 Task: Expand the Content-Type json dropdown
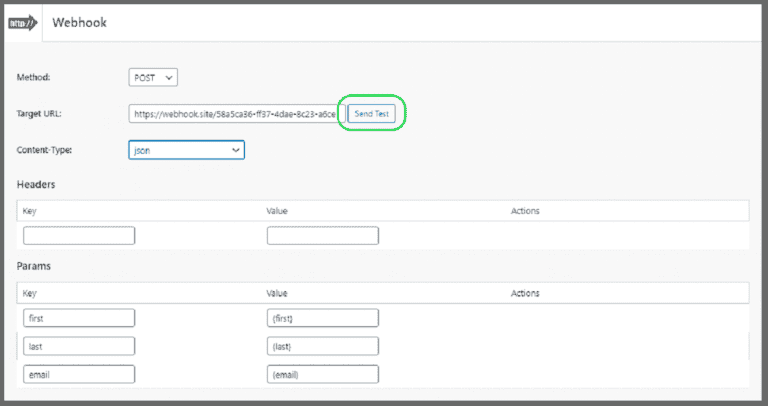tap(186, 150)
